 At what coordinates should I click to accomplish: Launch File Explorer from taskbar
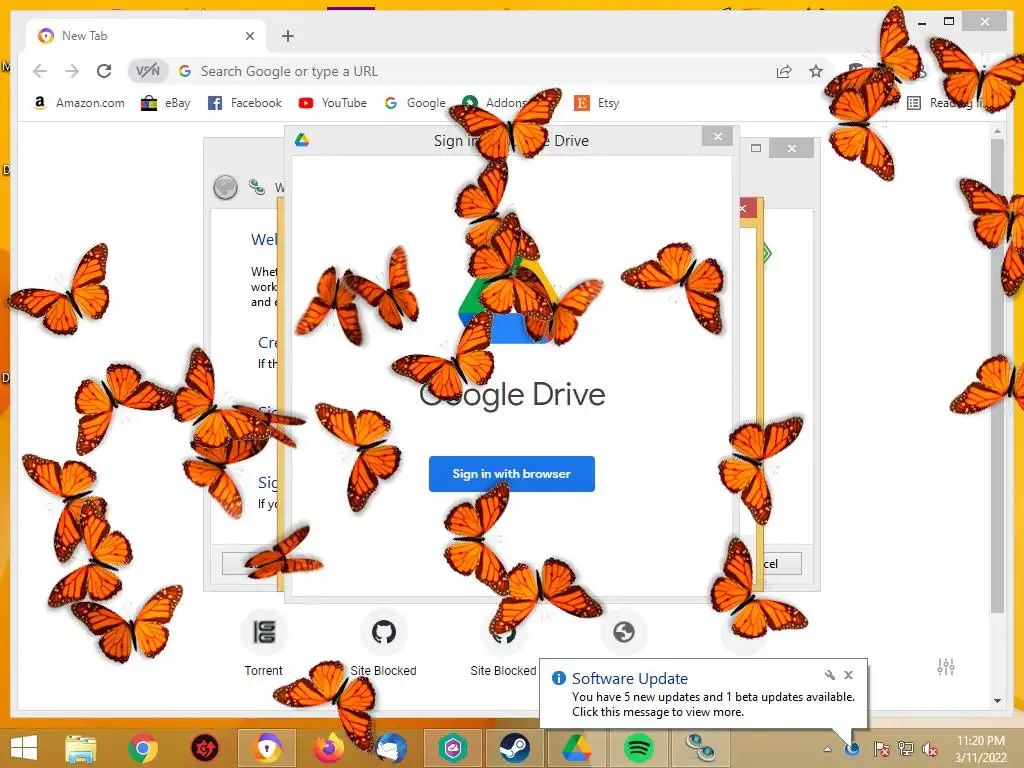[x=81, y=748]
